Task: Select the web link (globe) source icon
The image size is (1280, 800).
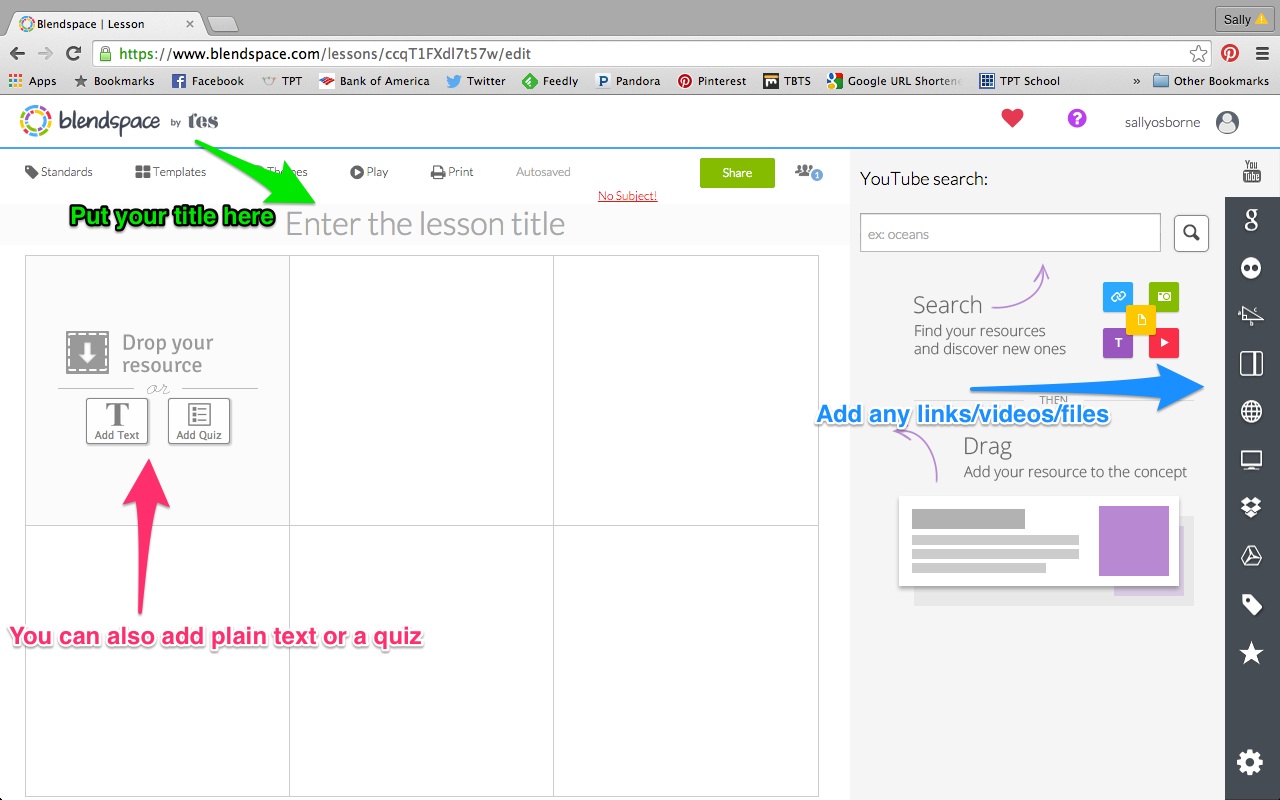Action: click(1251, 411)
